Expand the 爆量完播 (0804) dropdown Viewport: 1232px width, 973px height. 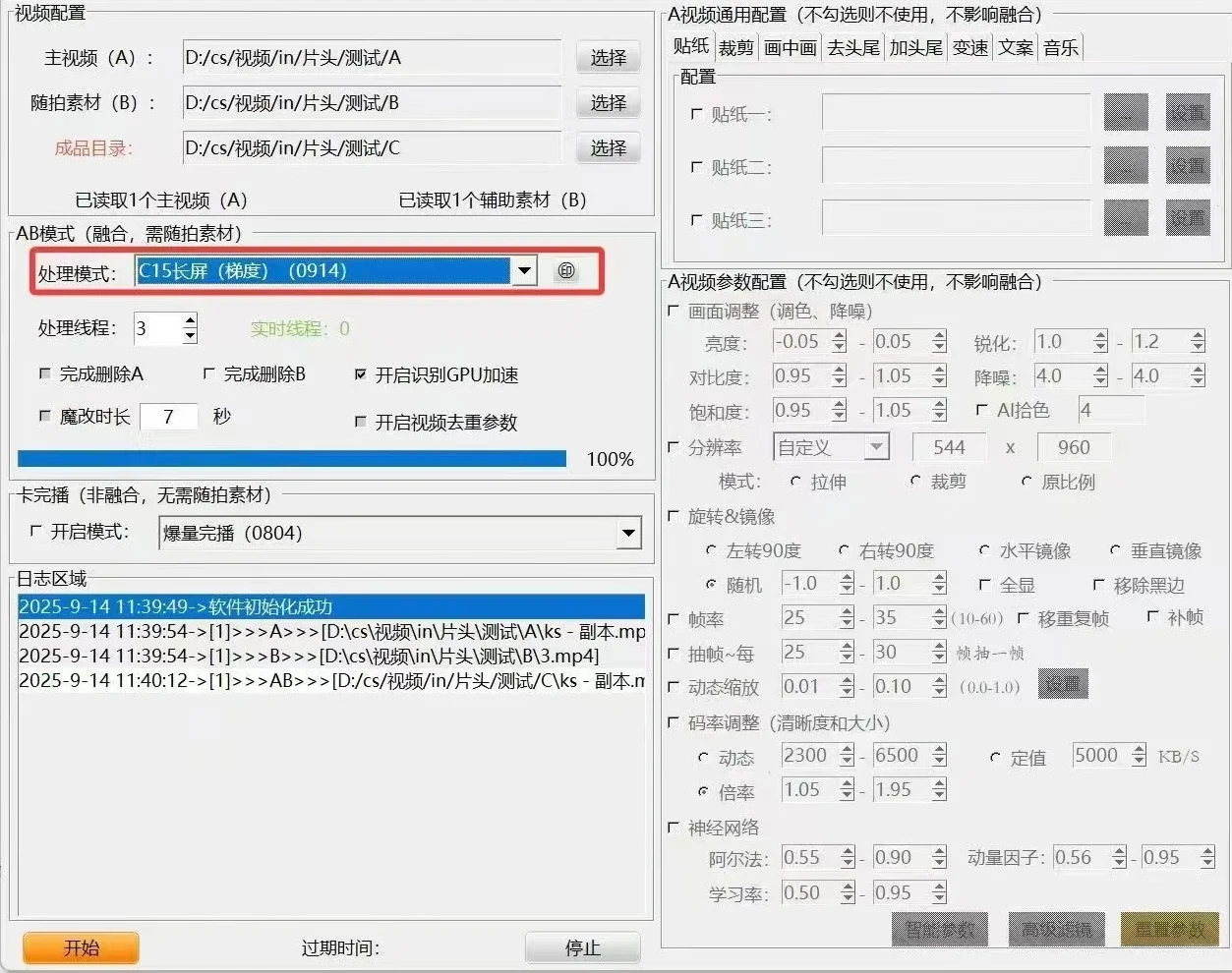click(x=628, y=532)
